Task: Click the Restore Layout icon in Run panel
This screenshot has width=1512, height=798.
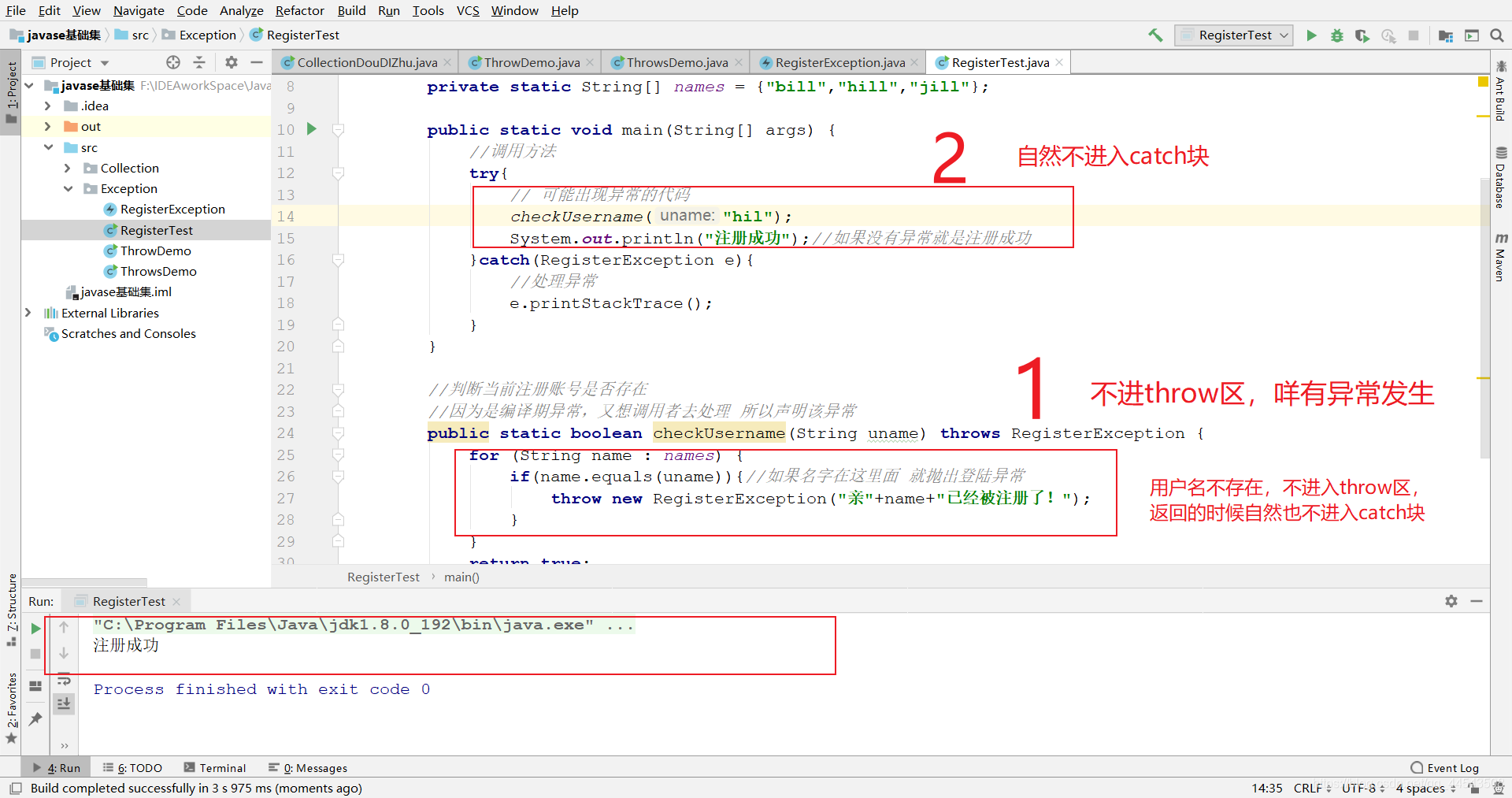Action: [x=35, y=686]
